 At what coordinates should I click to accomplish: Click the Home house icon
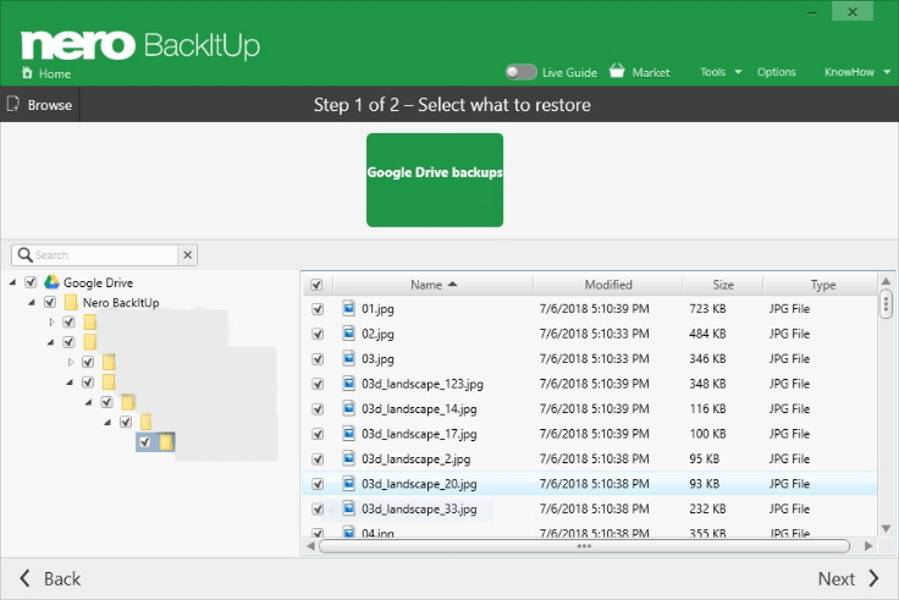click(x=27, y=73)
